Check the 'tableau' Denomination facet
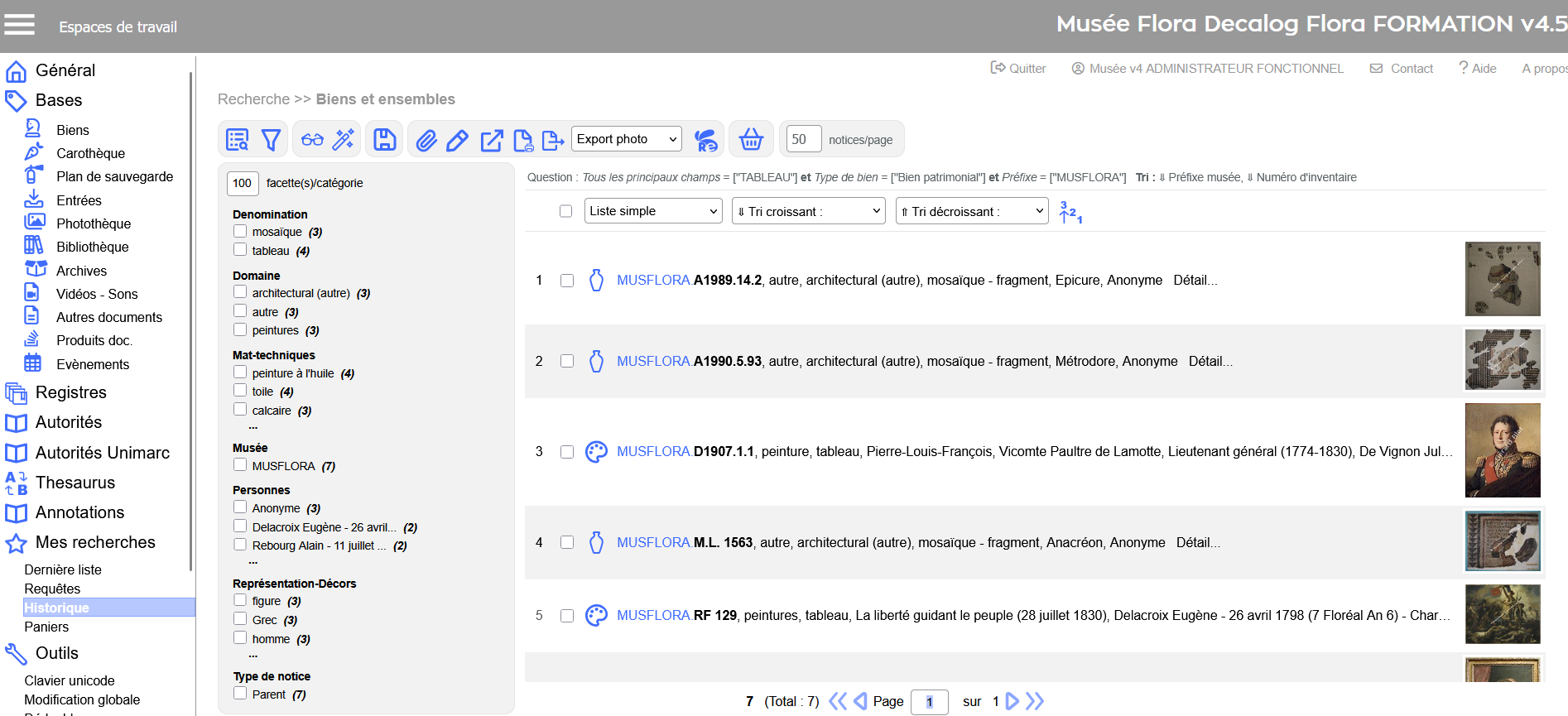This screenshot has width=1568, height=716. (240, 250)
